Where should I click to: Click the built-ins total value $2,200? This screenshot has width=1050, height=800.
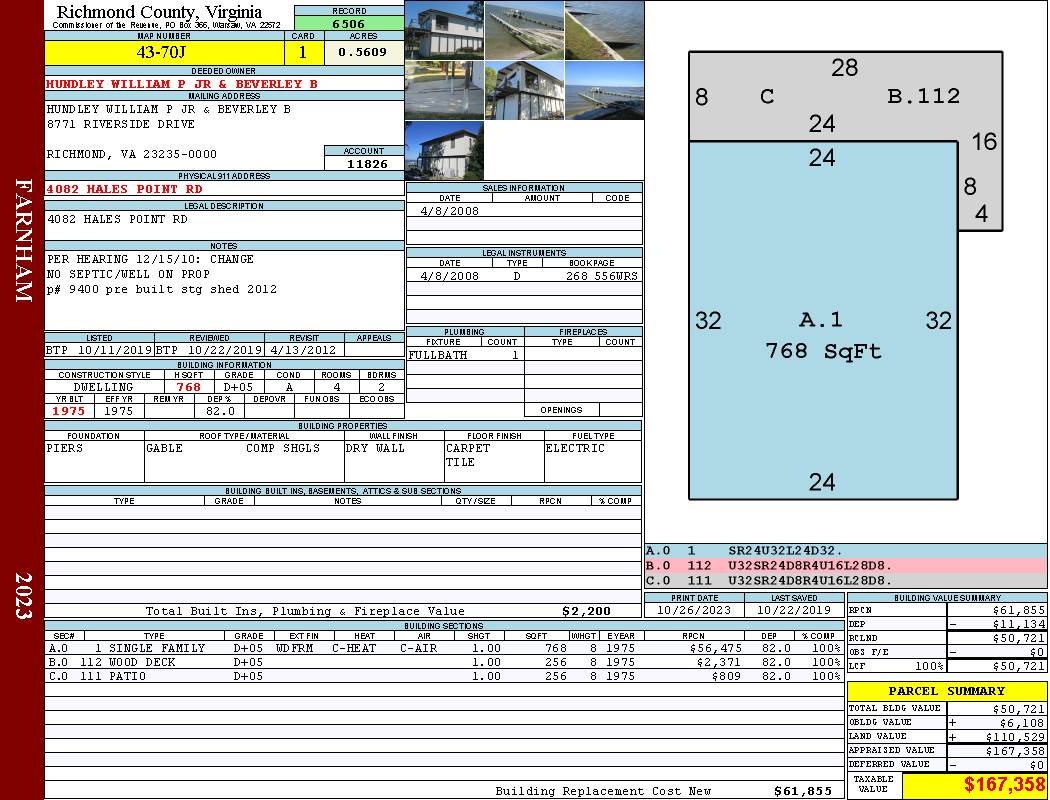(586, 611)
